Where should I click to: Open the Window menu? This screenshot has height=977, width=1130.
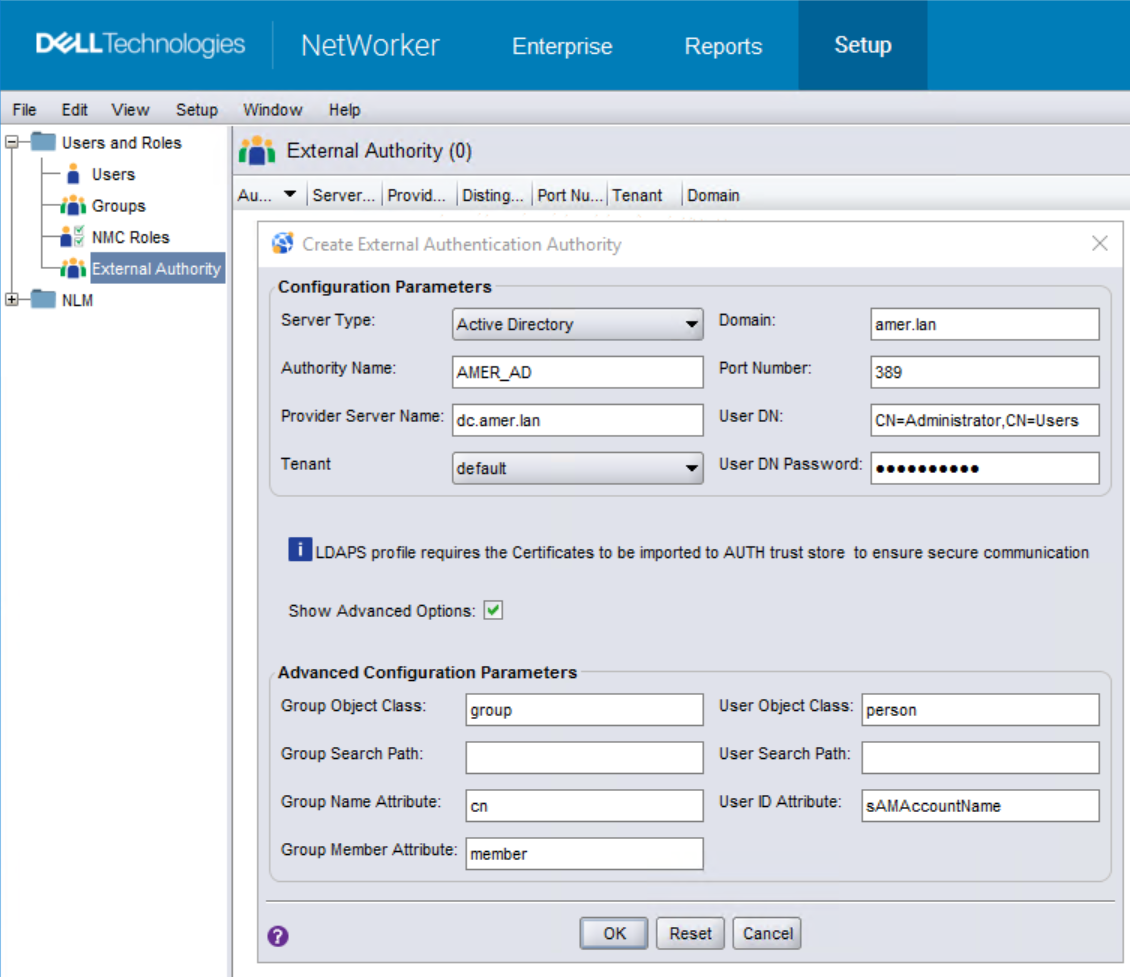(x=272, y=110)
